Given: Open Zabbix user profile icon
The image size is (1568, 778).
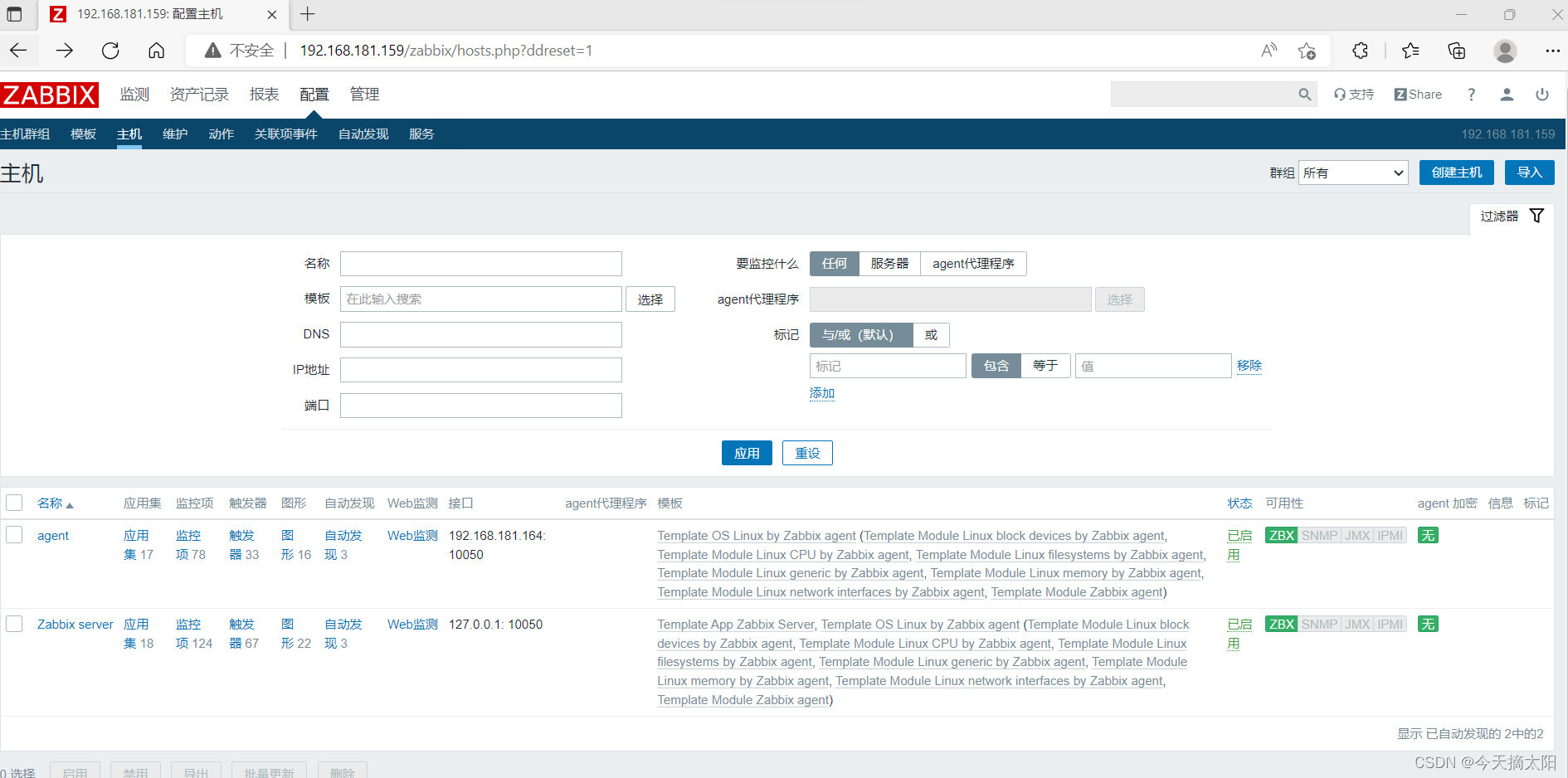Looking at the screenshot, I should point(1507,95).
